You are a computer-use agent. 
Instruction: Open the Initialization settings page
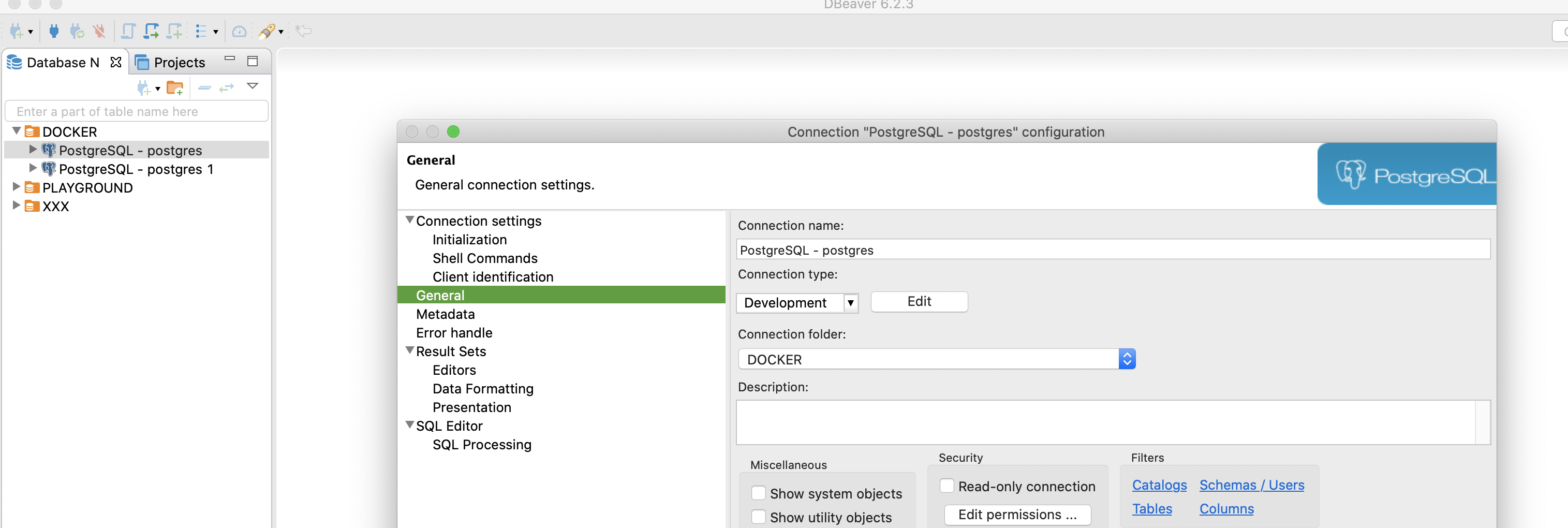point(469,239)
